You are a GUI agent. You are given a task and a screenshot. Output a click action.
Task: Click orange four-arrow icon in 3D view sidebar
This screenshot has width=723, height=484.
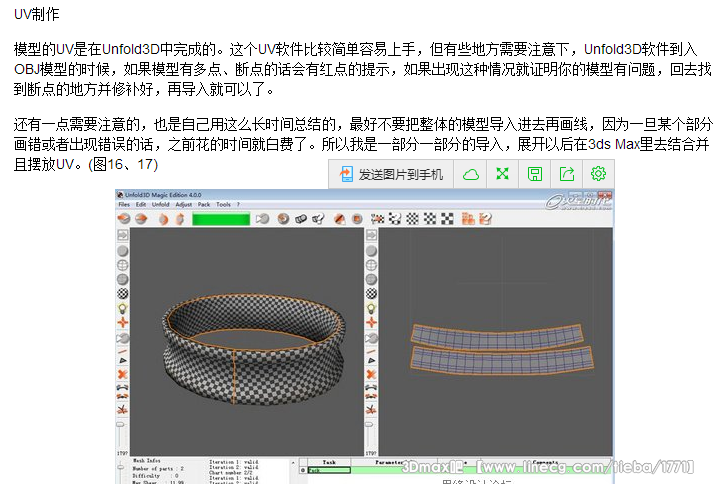(123, 322)
